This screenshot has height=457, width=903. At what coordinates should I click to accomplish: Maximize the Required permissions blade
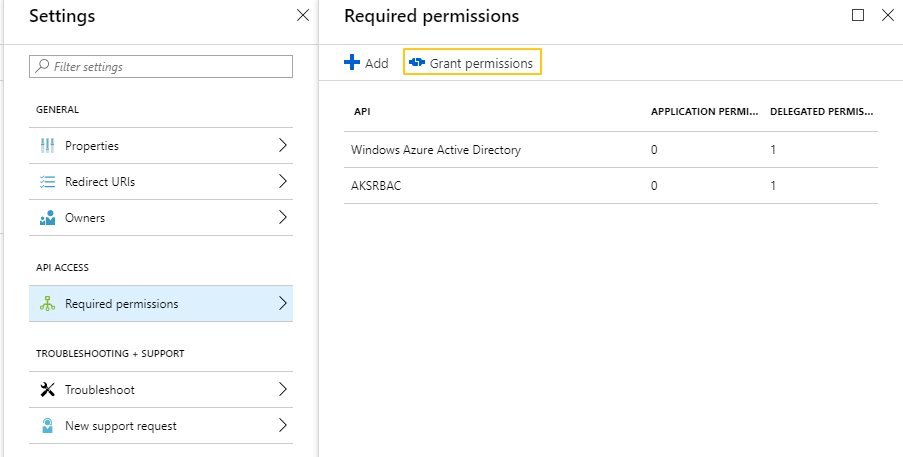[x=857, y=16]
